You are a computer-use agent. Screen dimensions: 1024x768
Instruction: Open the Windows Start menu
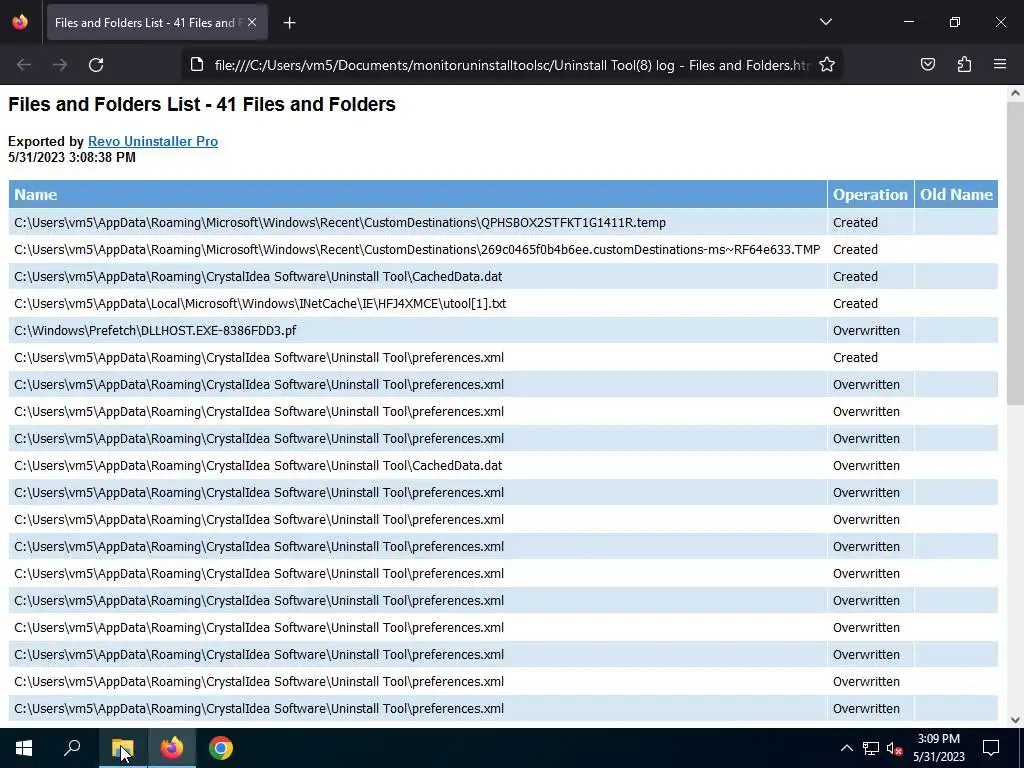pyautogui.click(x=24, y=748)
